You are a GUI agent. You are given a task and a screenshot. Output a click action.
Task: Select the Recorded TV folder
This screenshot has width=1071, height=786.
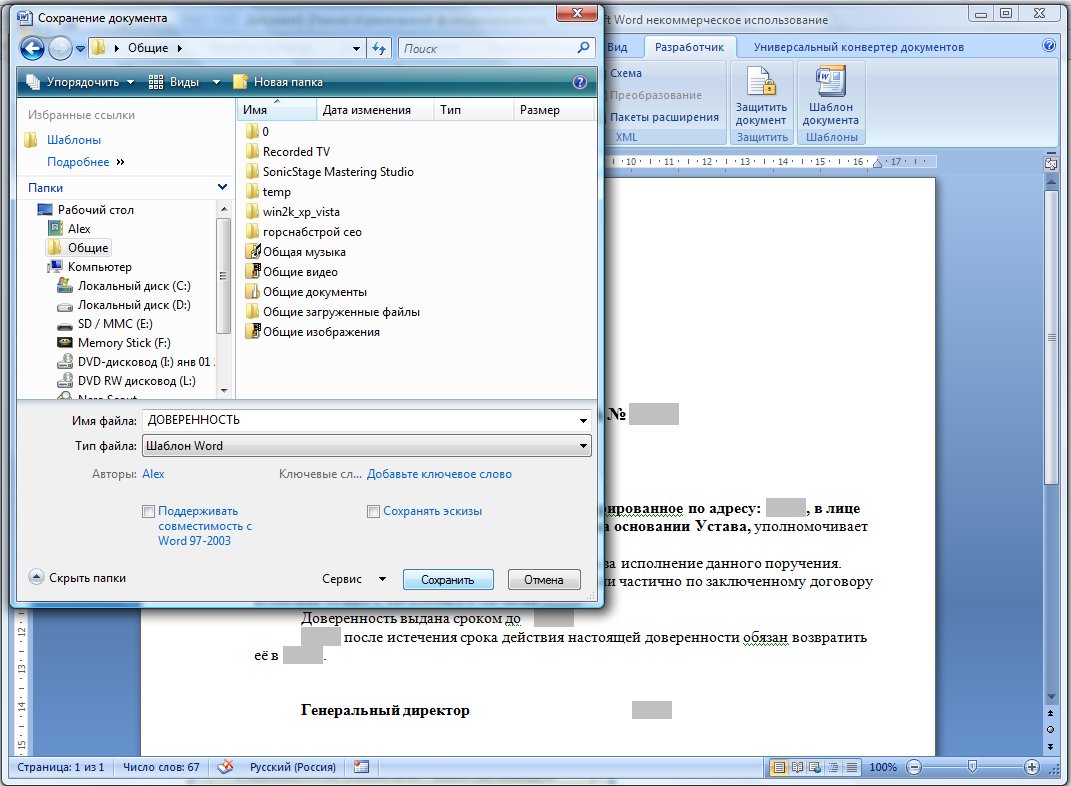point(288,152)
